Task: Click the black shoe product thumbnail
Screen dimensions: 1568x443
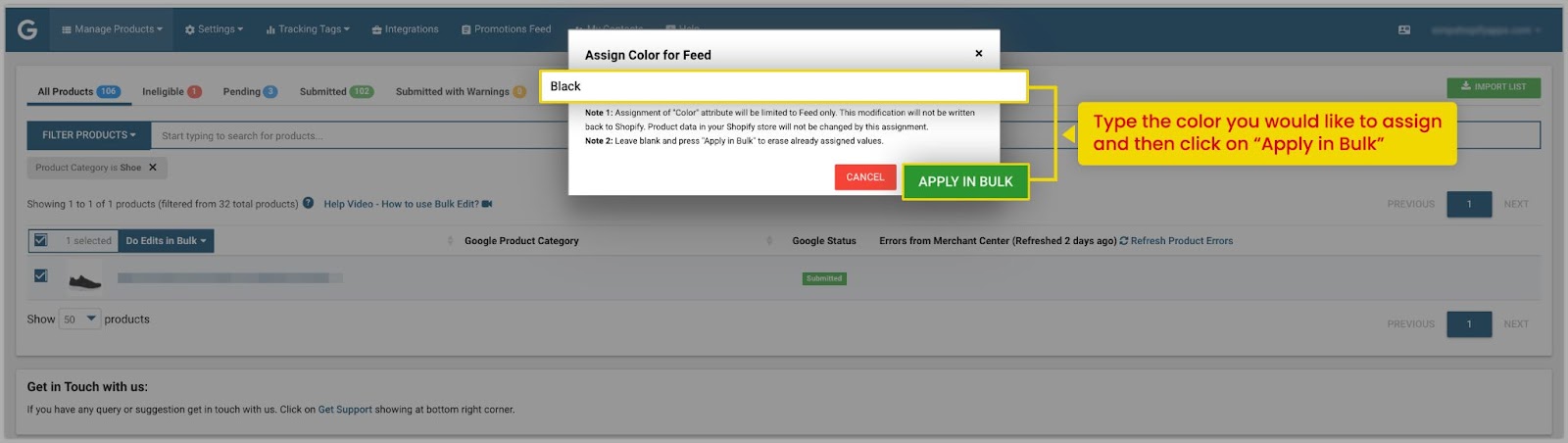Action: pos(85,280)
